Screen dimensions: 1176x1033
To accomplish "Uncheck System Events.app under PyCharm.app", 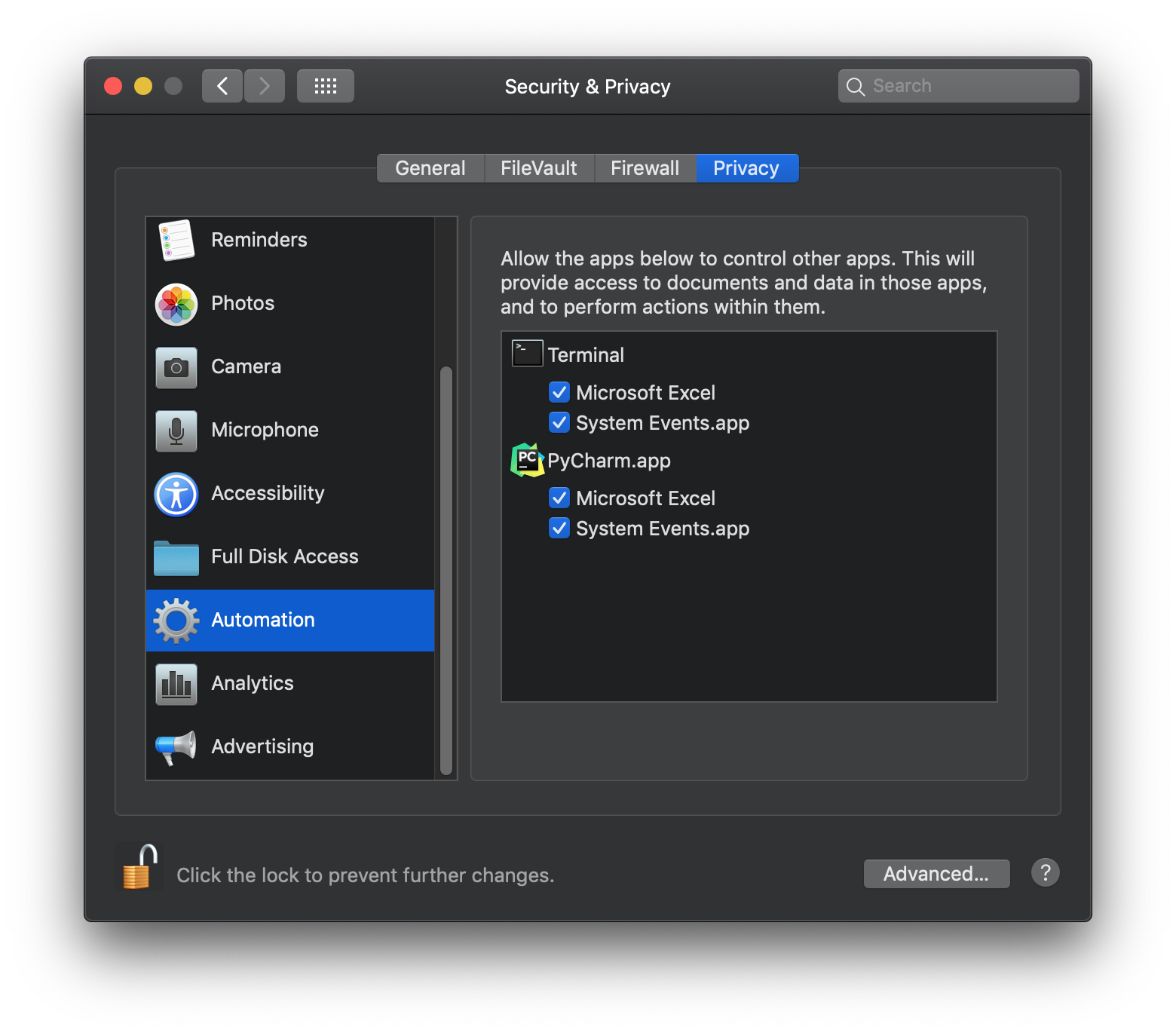I will click(559, 528).
